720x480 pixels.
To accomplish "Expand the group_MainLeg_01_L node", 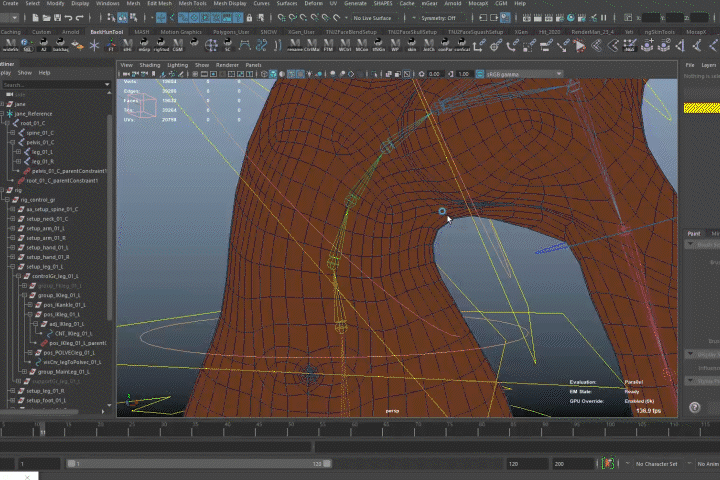I will (24, 372).
